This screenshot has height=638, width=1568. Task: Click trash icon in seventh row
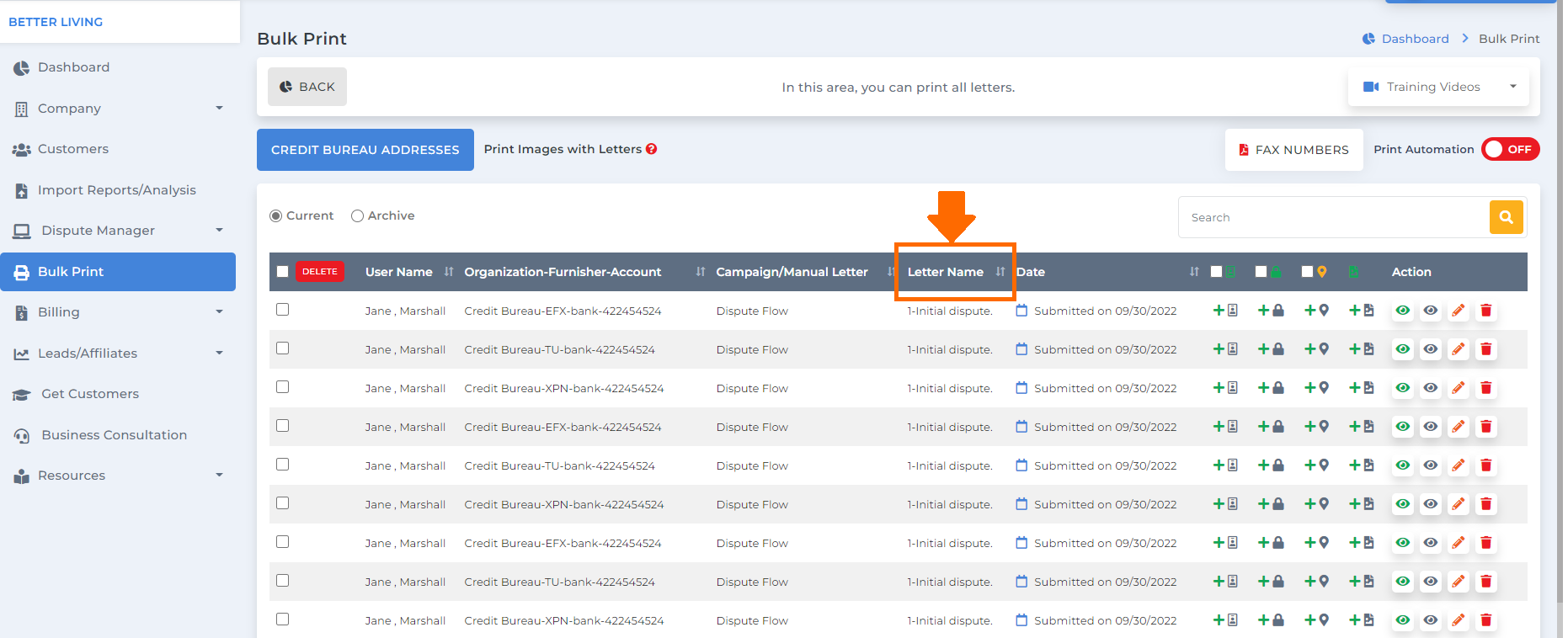point(1486,543)
